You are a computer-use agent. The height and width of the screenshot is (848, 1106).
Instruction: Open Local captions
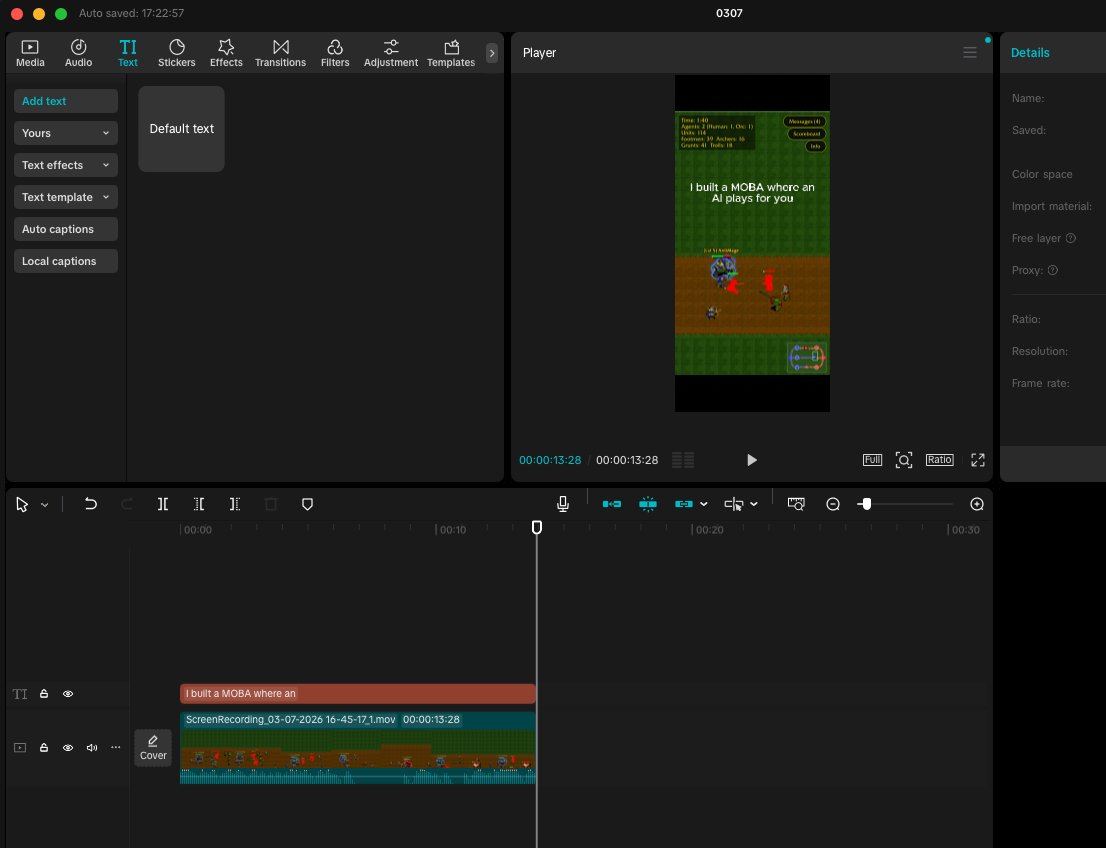(66, 261)
